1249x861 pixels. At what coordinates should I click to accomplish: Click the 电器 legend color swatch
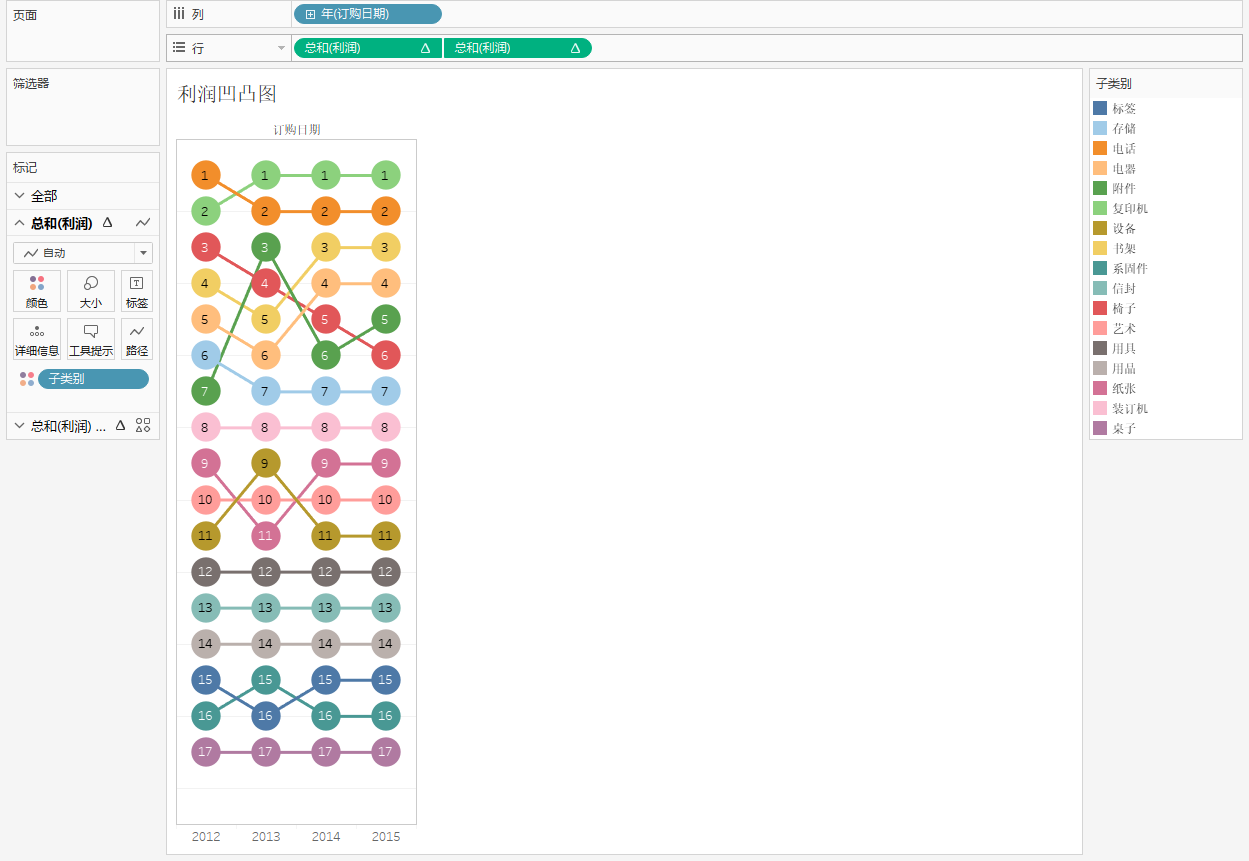click(1100, 168)
